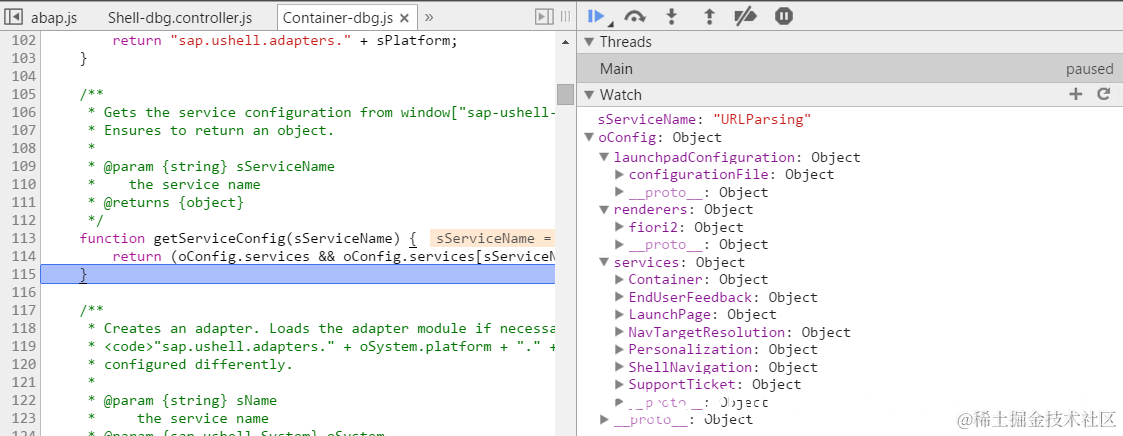Resume script execution
1123x436 pixels.
(x=597, y=16)
